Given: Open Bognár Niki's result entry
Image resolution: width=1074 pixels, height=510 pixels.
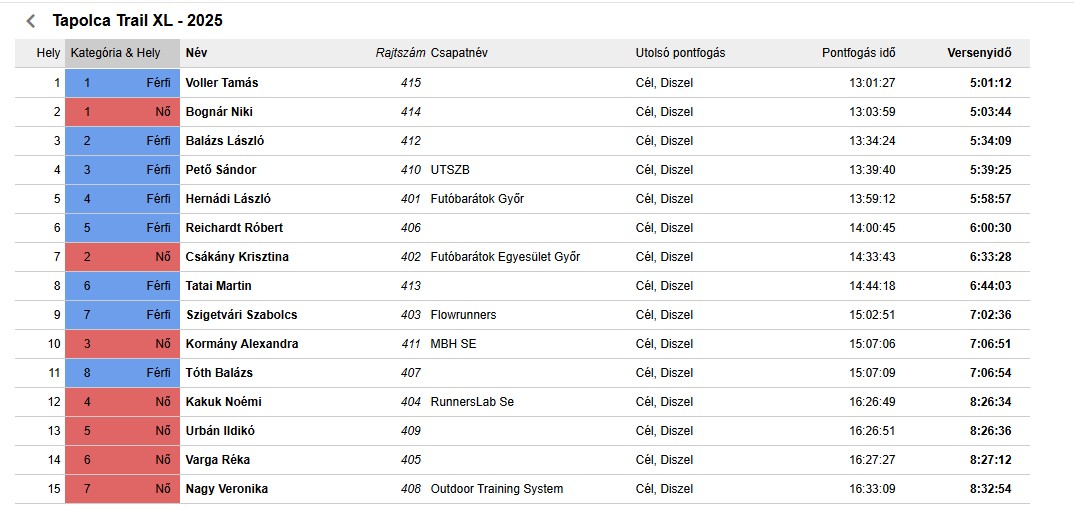Looking at the screenshot, I should click(522, 112).
